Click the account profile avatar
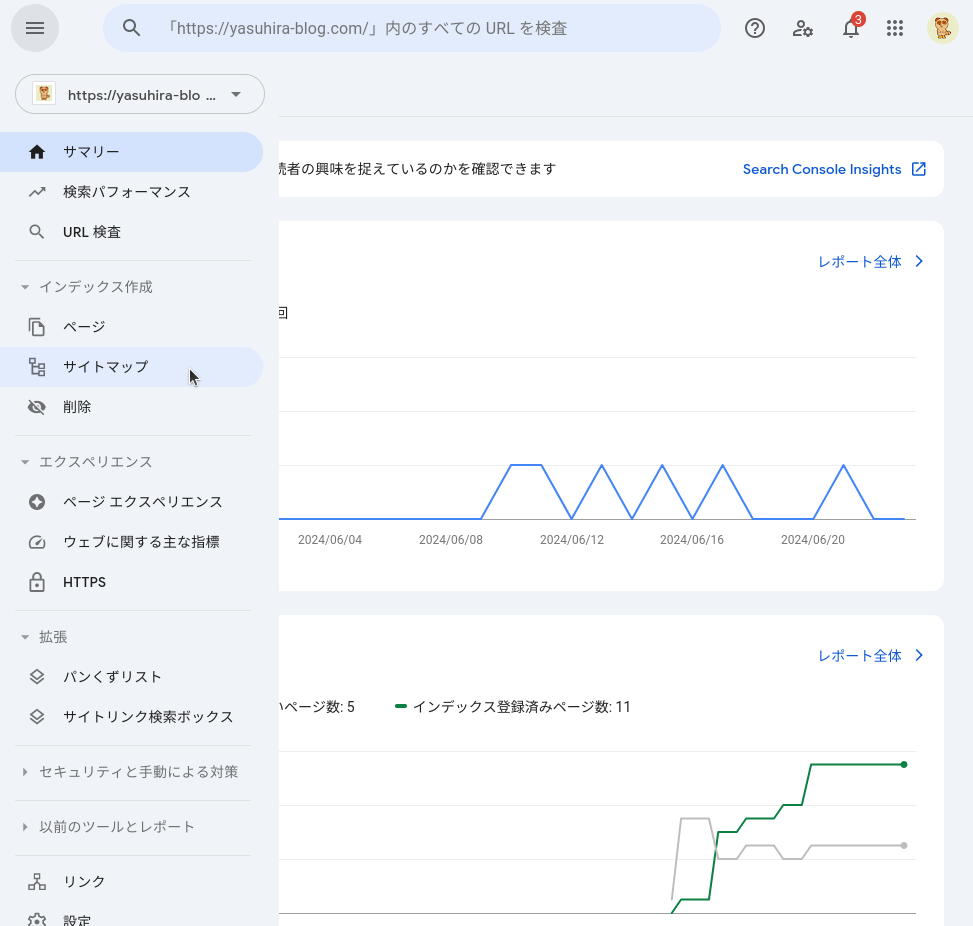The height and width of the screenshot is (926, 973). [942, 28]
